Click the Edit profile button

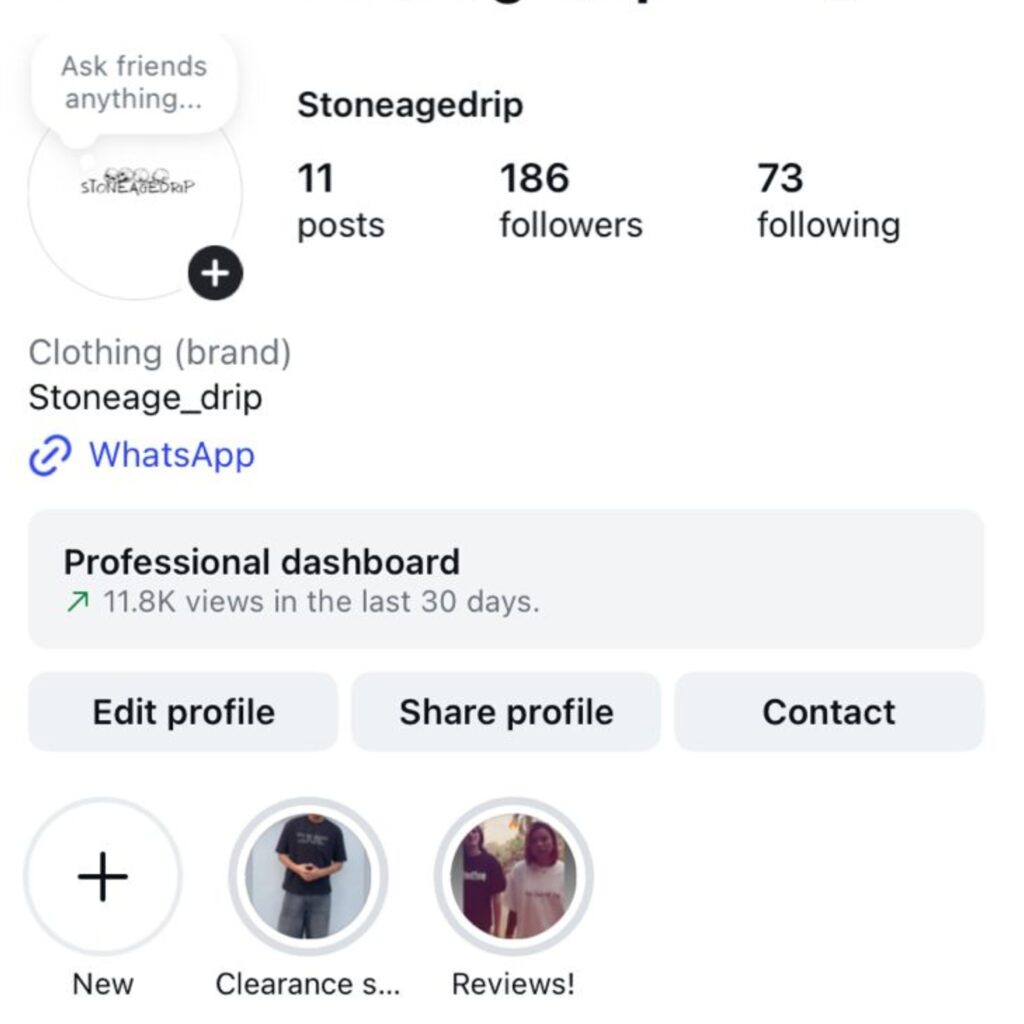click(183, 712)
